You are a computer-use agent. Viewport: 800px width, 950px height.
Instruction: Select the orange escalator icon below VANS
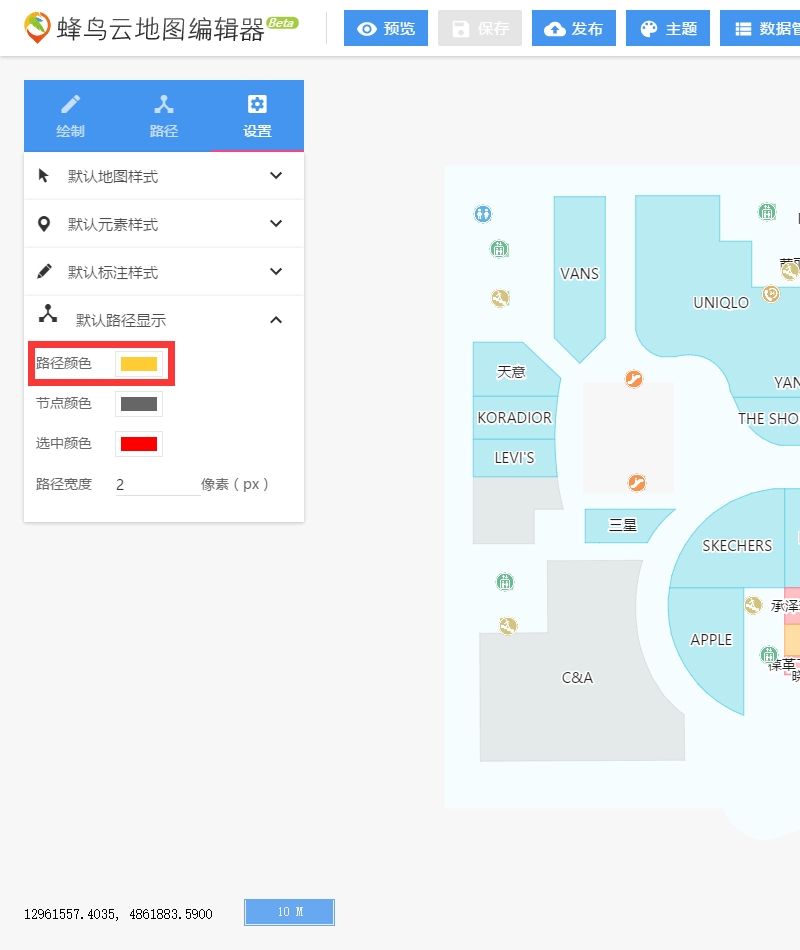coord(634,379)
